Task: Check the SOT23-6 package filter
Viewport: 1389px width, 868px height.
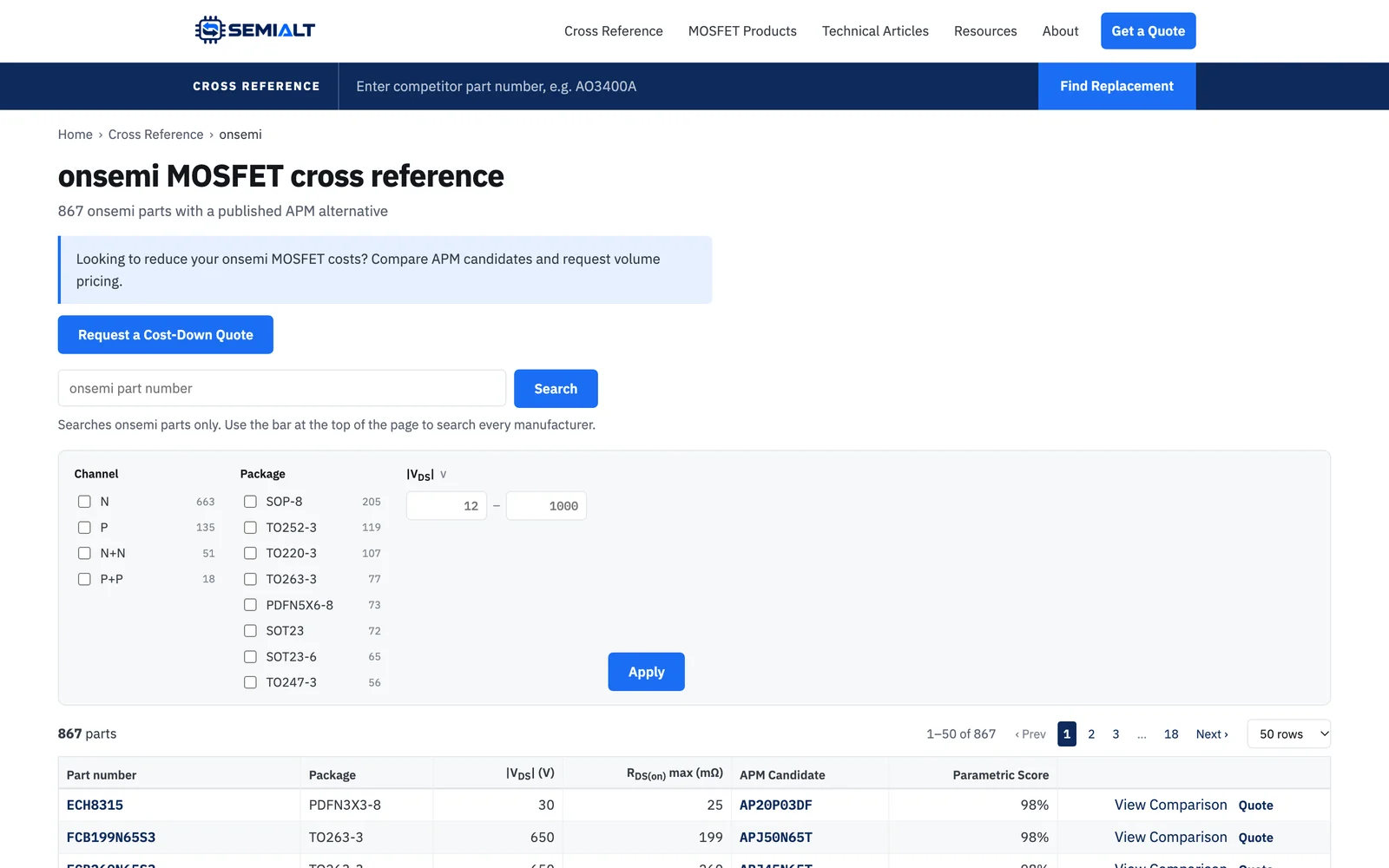Action: coord(250,657)
